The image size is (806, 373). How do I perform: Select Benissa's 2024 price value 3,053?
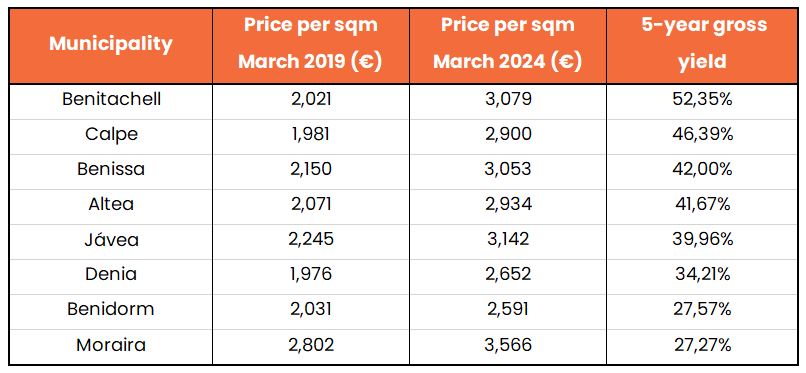pyautogui.click(x=508, y=169)
